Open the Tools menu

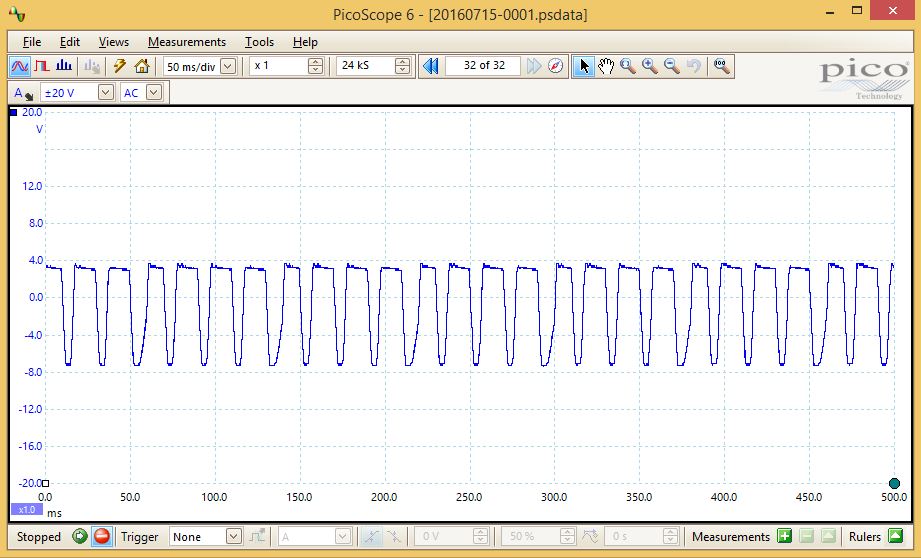click(x=259, y=42)
